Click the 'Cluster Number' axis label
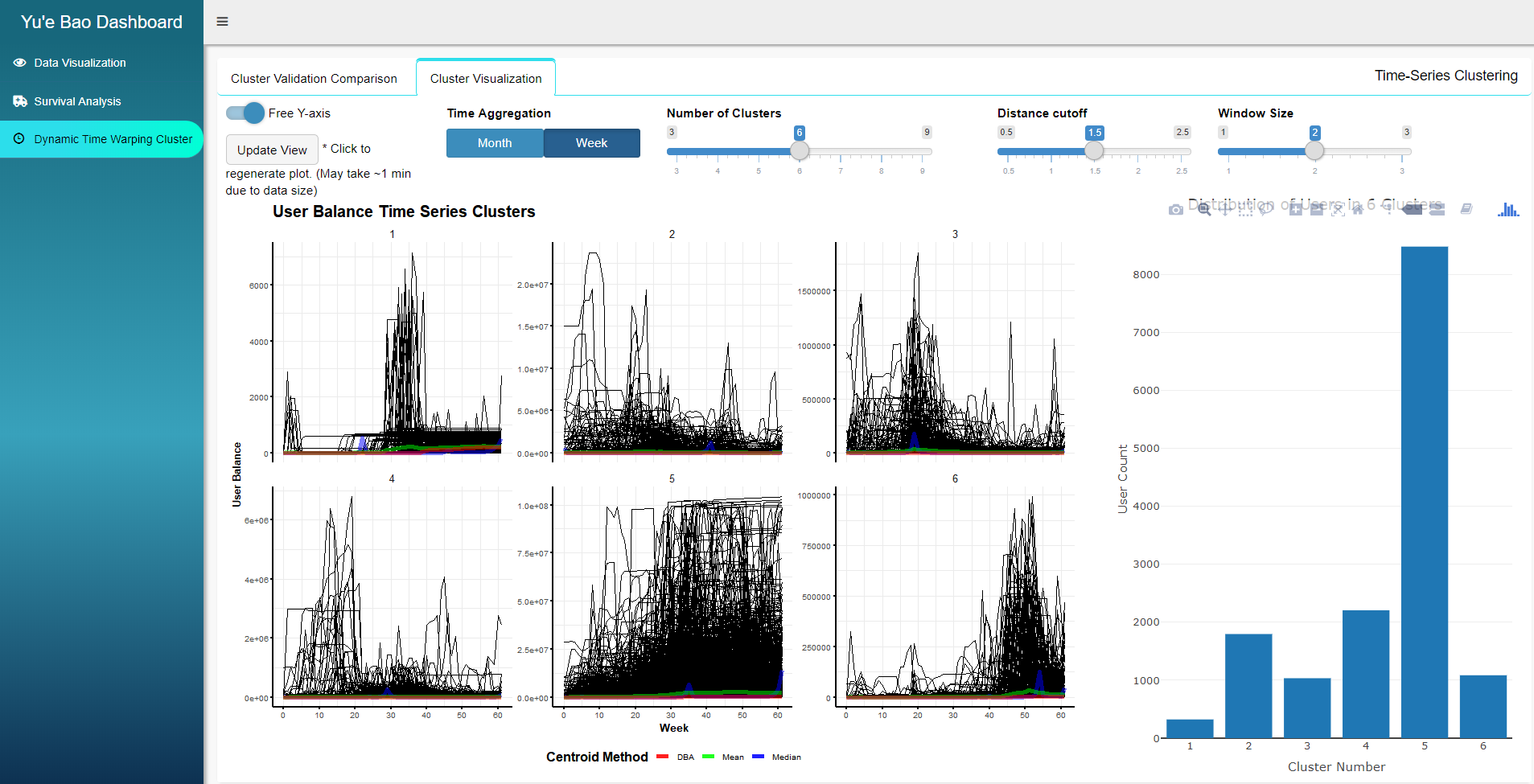1534x784 pixels. pos(1336,767)
